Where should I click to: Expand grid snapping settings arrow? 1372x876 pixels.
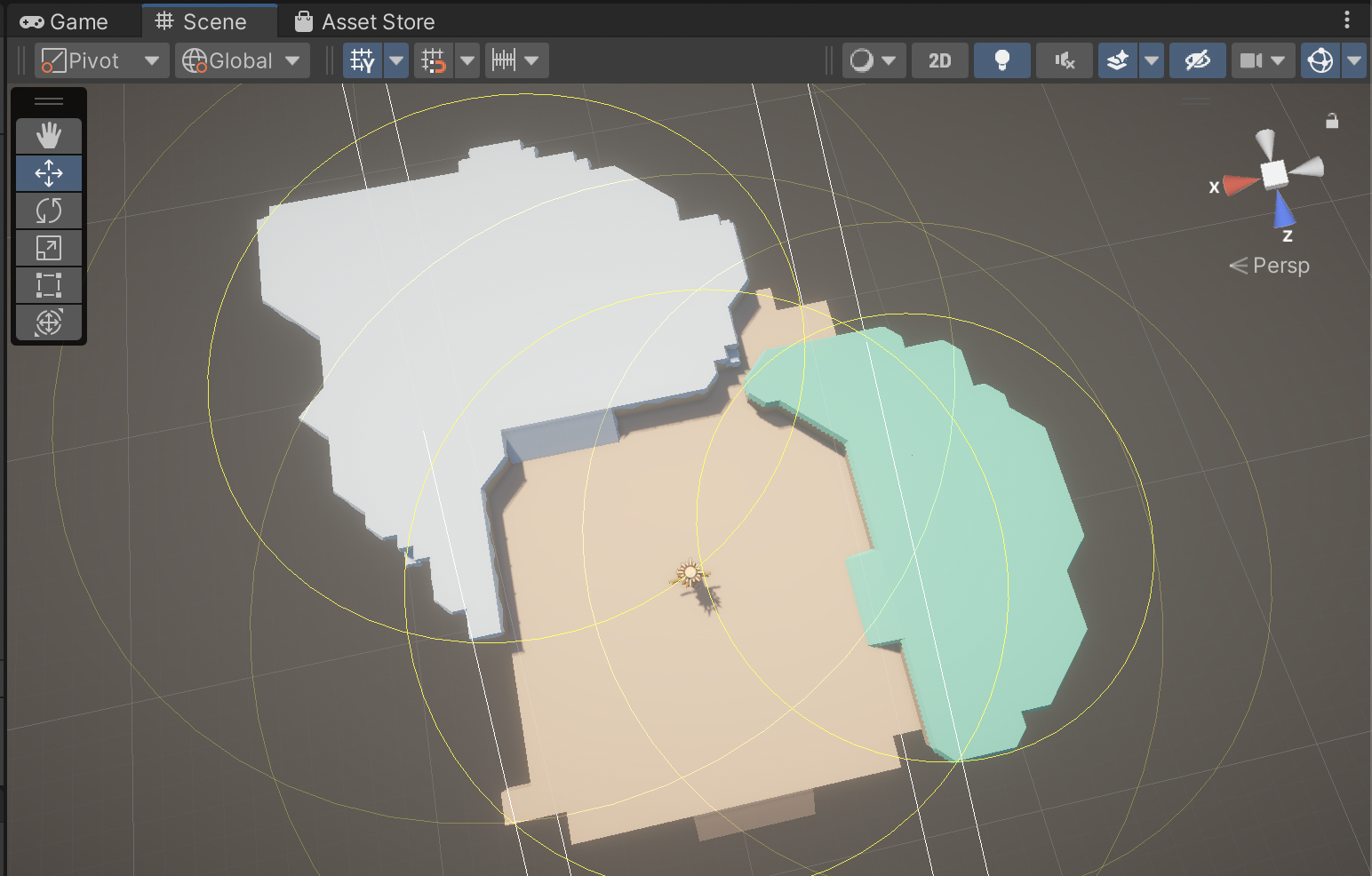467,60
